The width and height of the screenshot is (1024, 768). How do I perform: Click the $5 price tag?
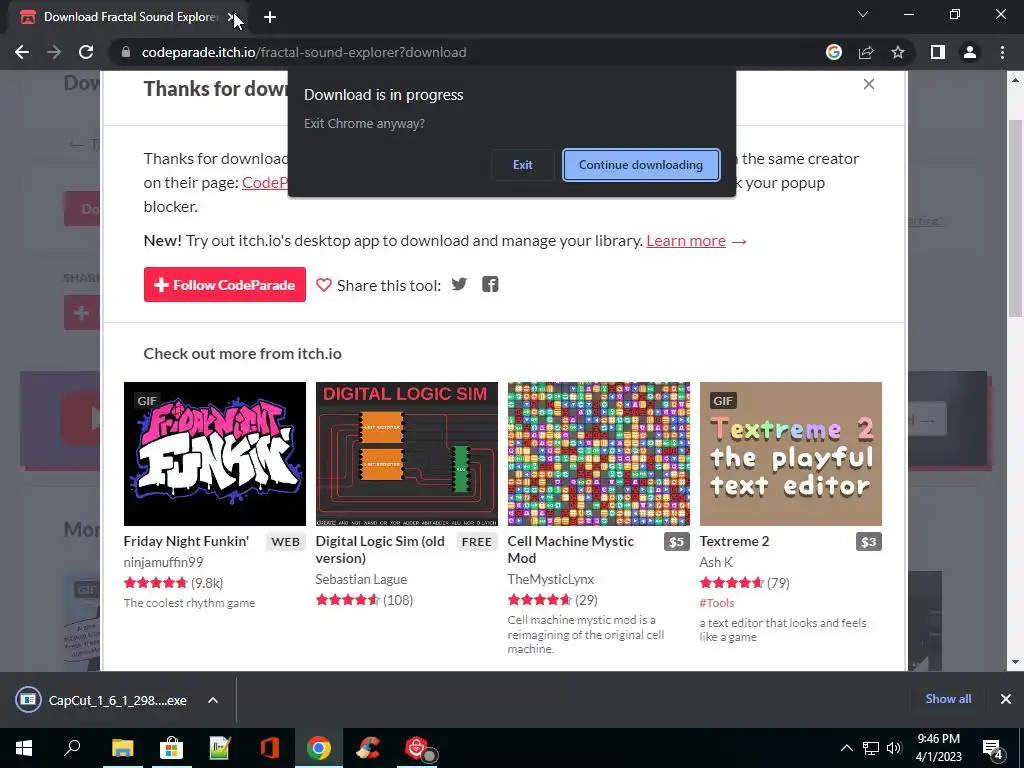tap(677, 541)
